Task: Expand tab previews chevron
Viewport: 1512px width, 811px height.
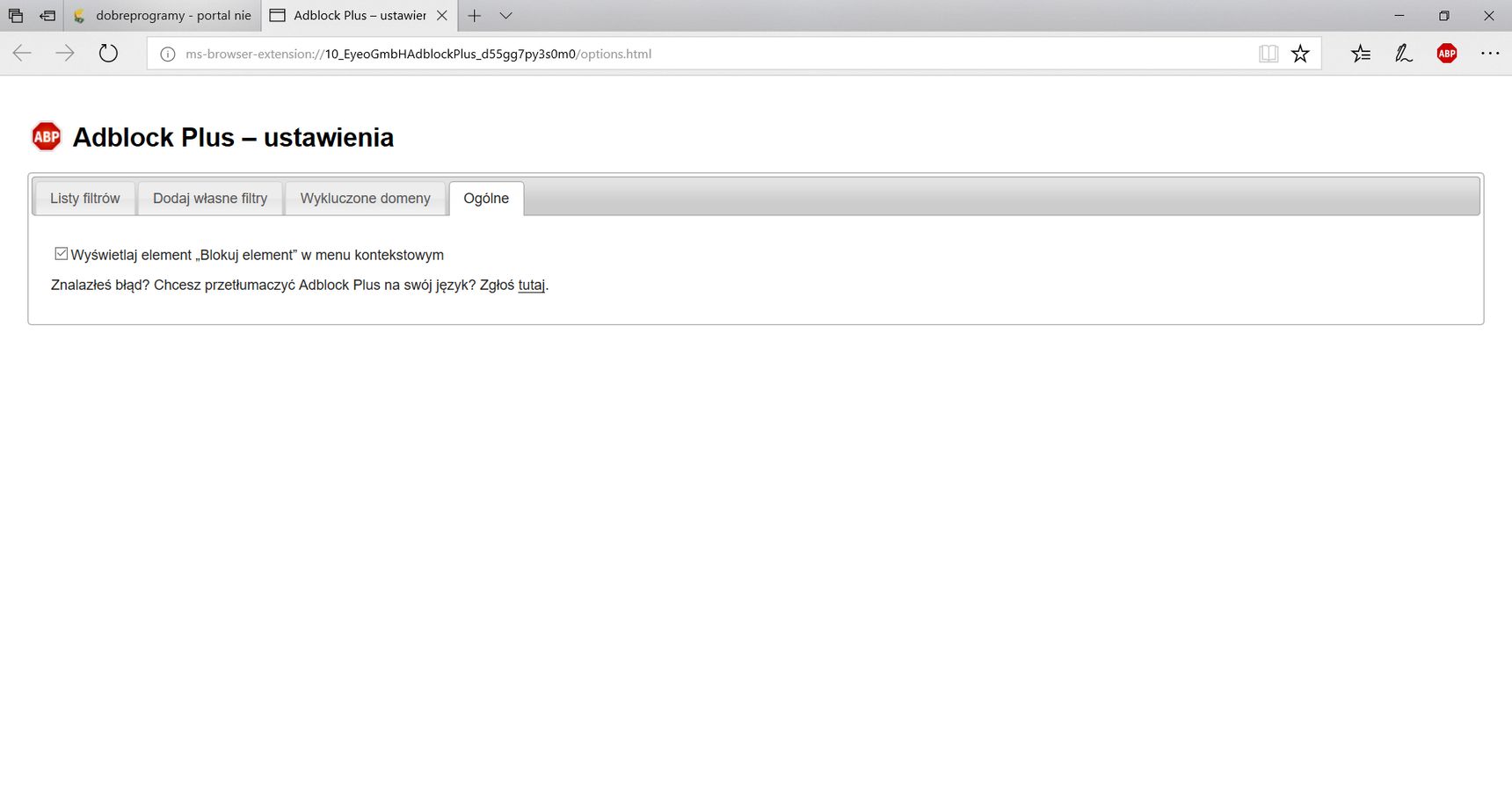Action: [505, 16]
